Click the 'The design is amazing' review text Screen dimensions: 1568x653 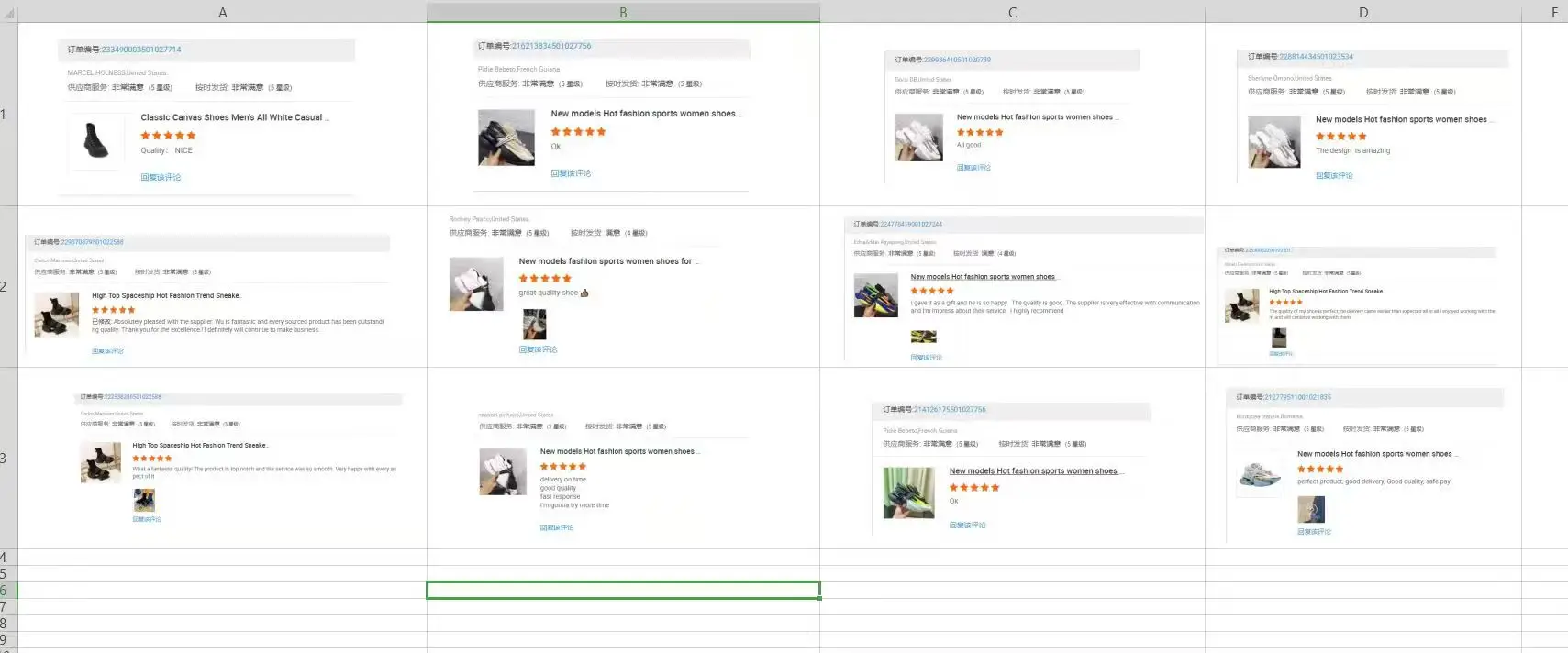coord(1352,150)
